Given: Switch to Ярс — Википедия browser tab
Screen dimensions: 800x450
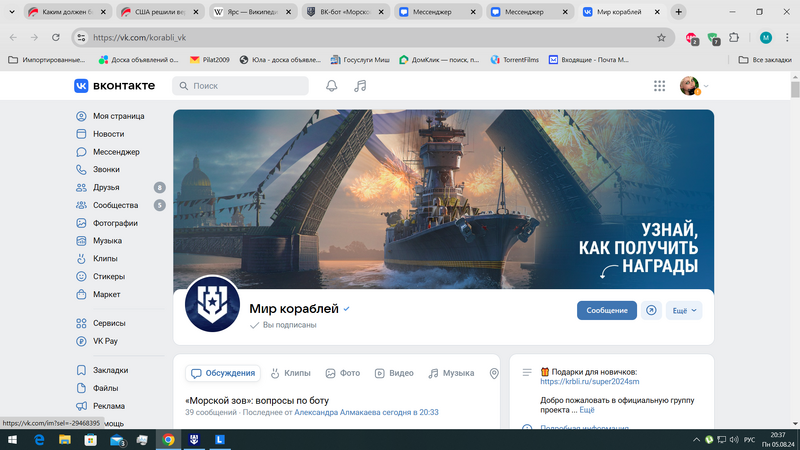Looking at the screenshot, I should pyautogui.click(x=252, y=12).
